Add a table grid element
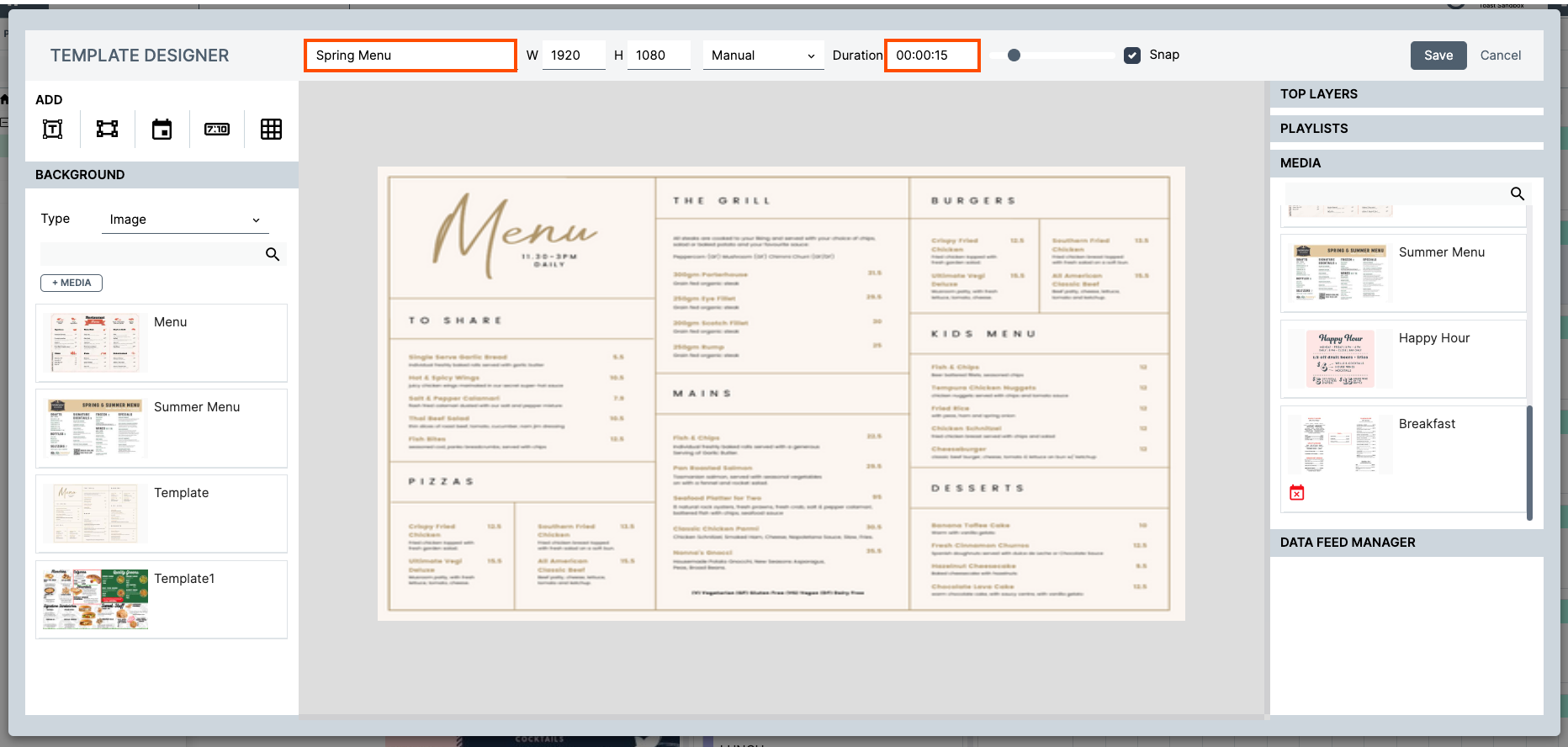1568x747 pixels. [271, 129]
